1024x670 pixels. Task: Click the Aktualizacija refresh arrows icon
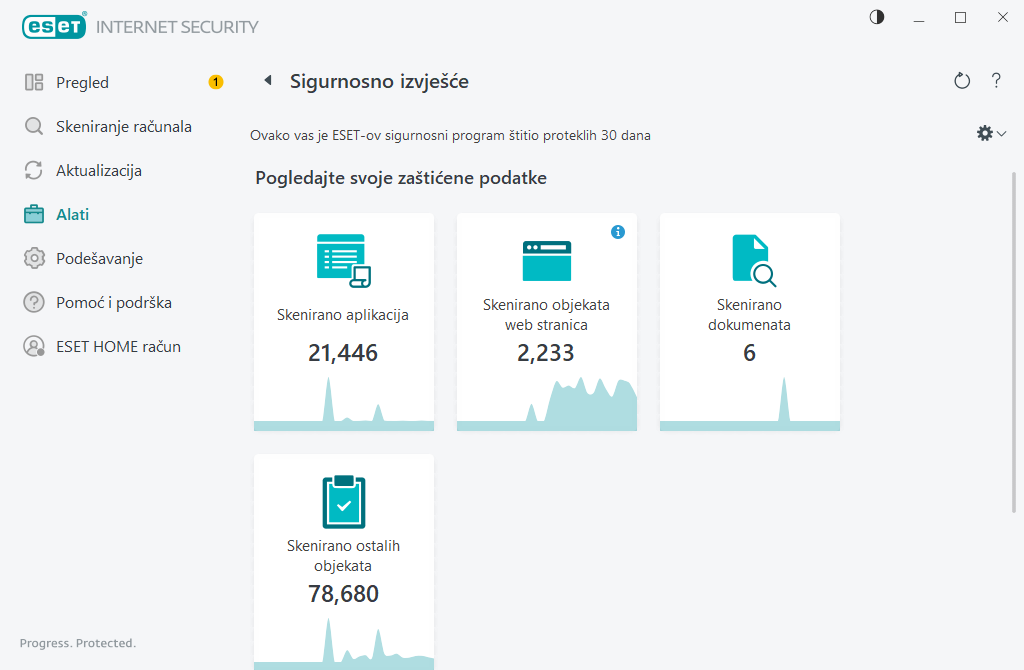pos(34,170)
